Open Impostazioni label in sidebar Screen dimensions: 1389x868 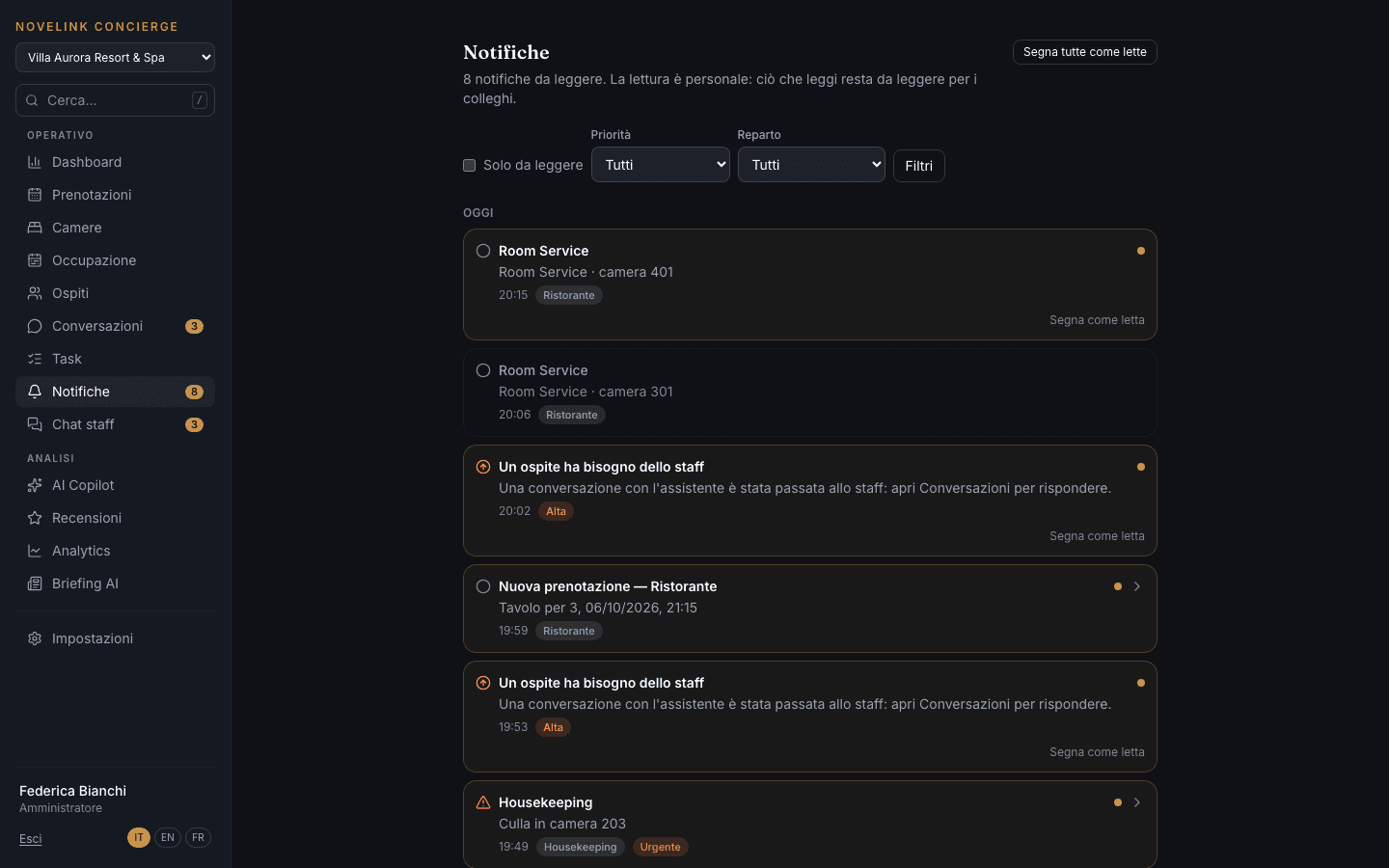pyautogui.click(x=93, y=638)
